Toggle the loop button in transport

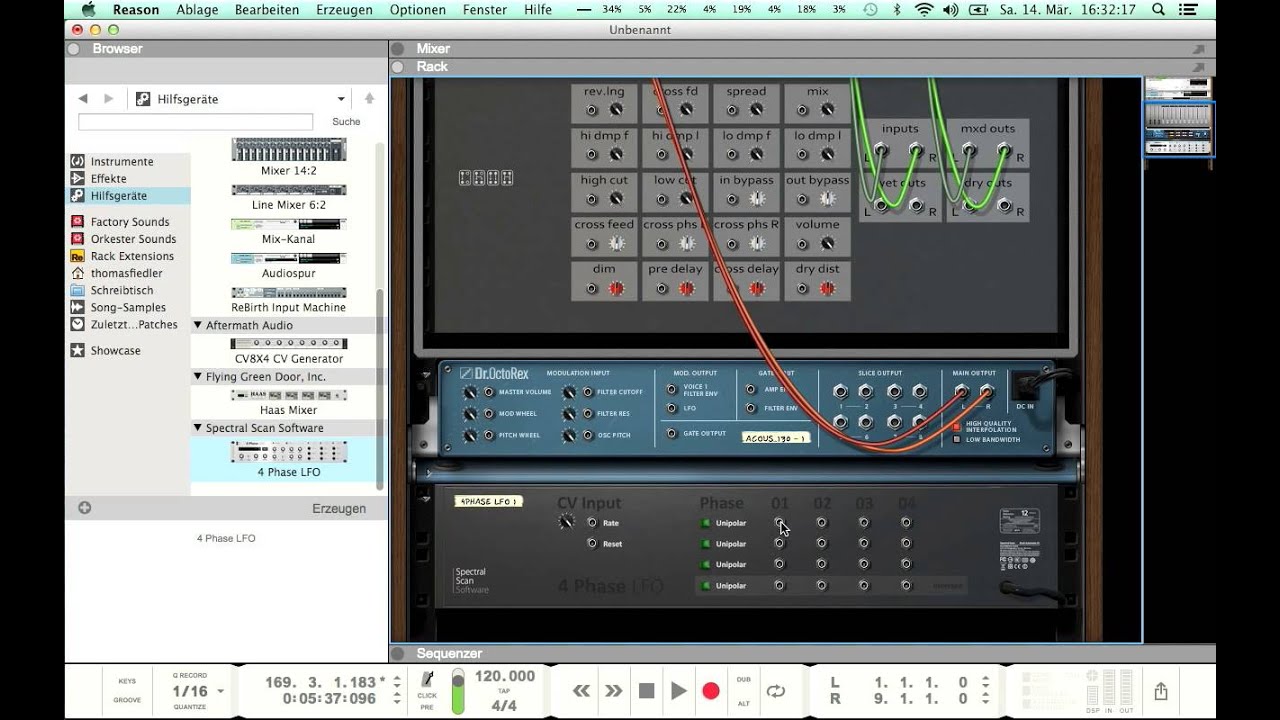point(775,690)
